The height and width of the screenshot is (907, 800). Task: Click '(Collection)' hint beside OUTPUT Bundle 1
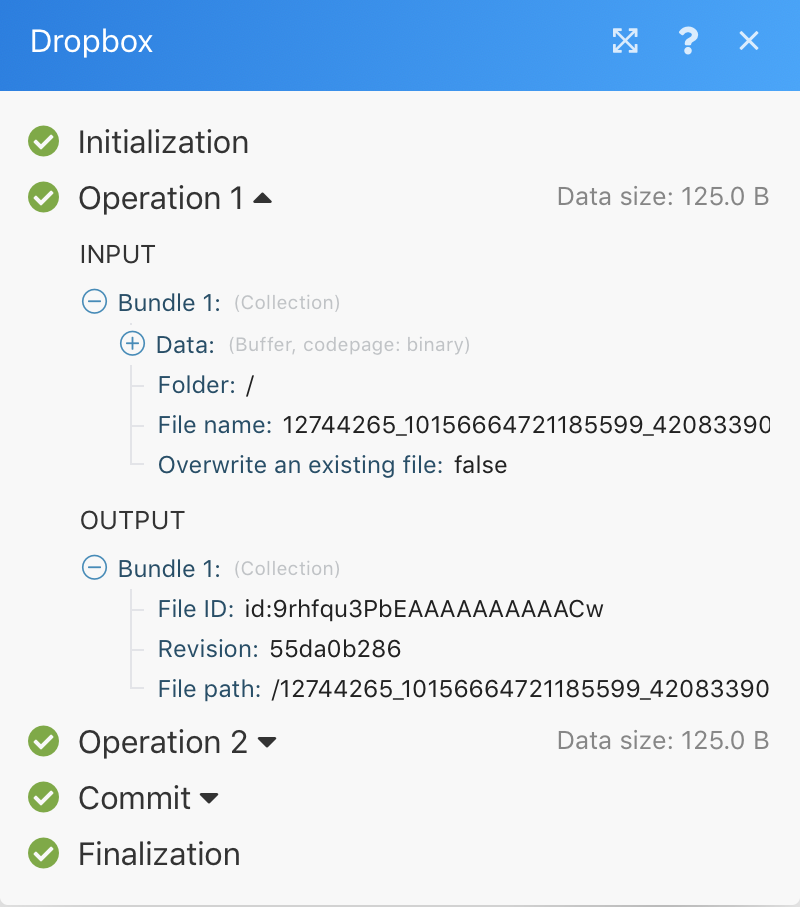[287, 569]
